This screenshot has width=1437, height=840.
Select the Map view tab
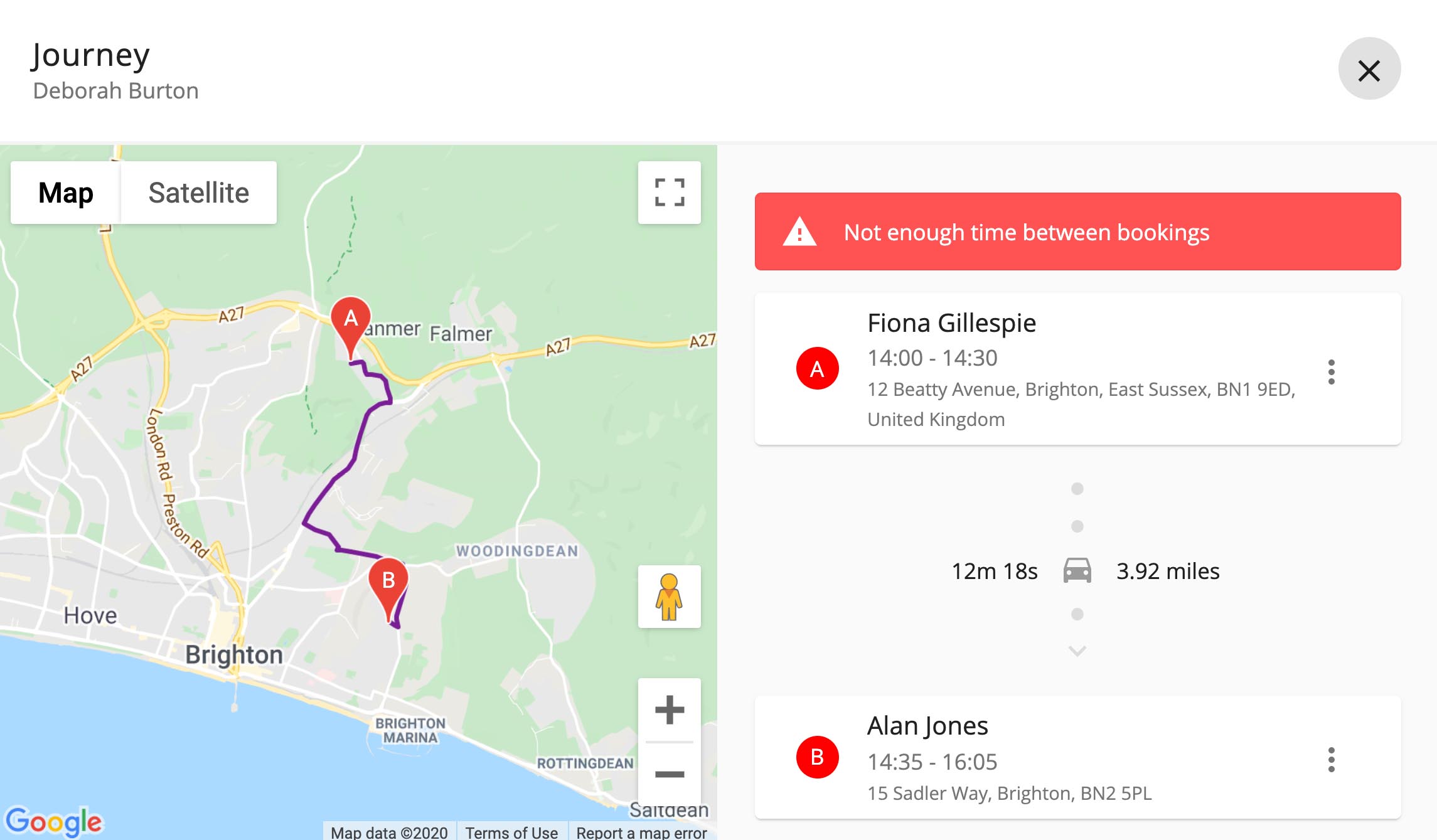[65, 193]
